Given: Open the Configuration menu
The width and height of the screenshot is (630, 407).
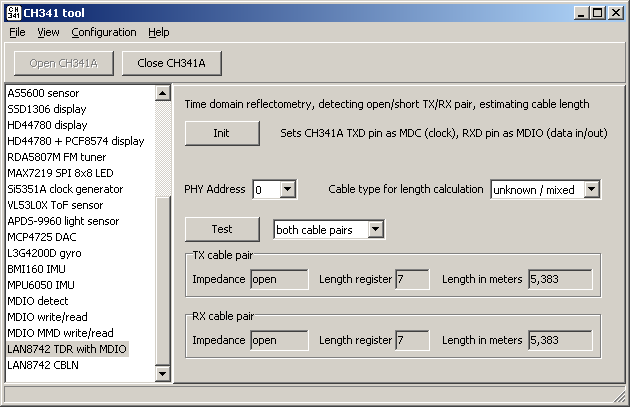Looking at the screenshot, I should pyautogui.click(x=104, y=32).
